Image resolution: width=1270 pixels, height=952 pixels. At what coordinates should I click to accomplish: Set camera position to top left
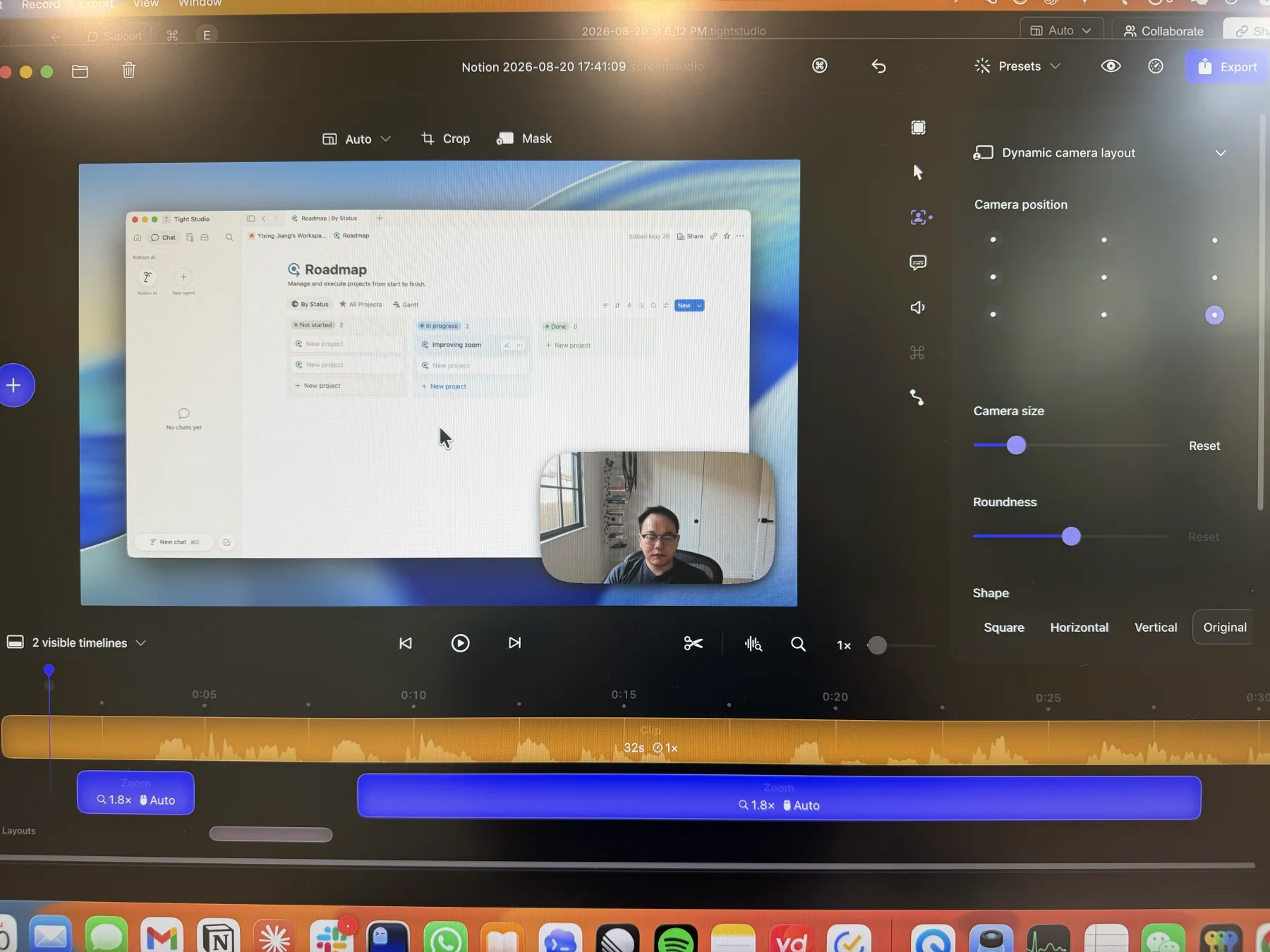coord(993,240)
